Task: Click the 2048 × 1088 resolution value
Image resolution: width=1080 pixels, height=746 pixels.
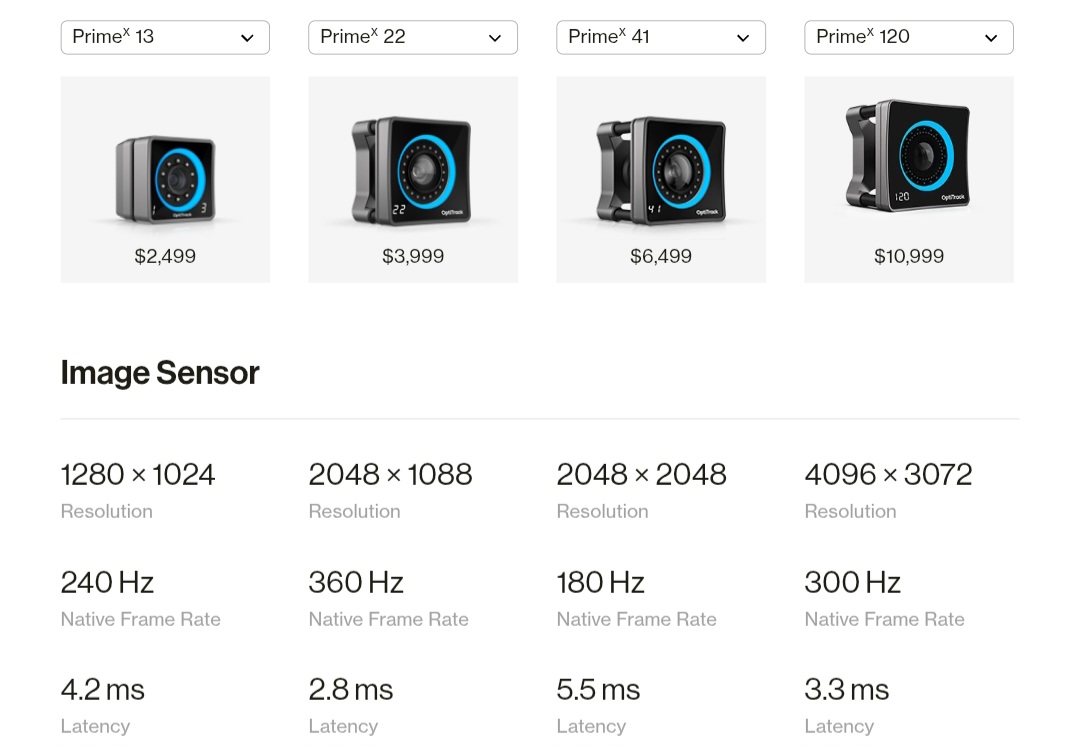Action: click(390, 475)
